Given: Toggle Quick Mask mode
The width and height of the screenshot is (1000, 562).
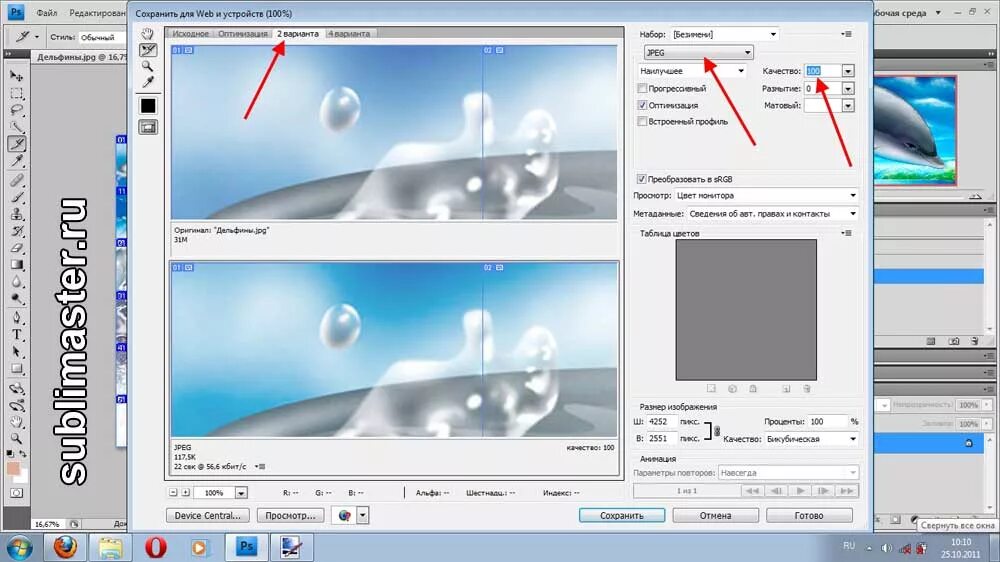Looking at the screenshot, I should click(17, 493).
